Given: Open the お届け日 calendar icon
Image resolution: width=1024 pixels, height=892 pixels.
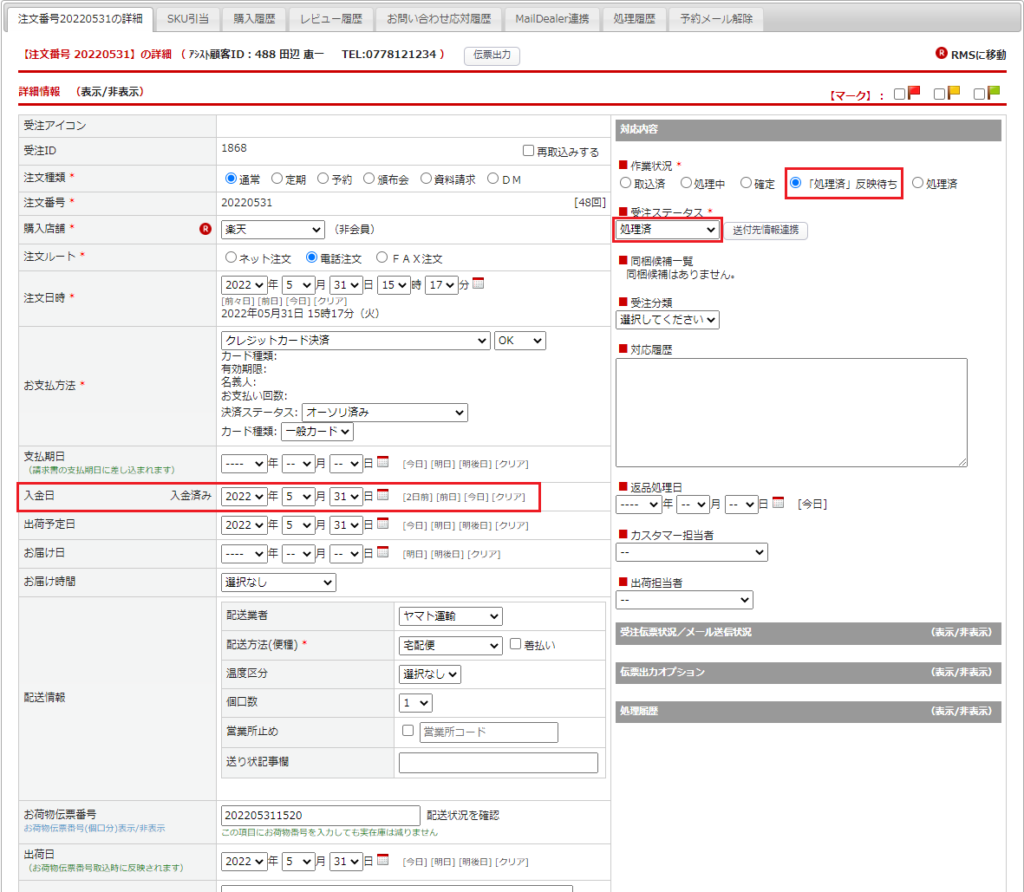Looking at the screenshot, I should (383, 553).
